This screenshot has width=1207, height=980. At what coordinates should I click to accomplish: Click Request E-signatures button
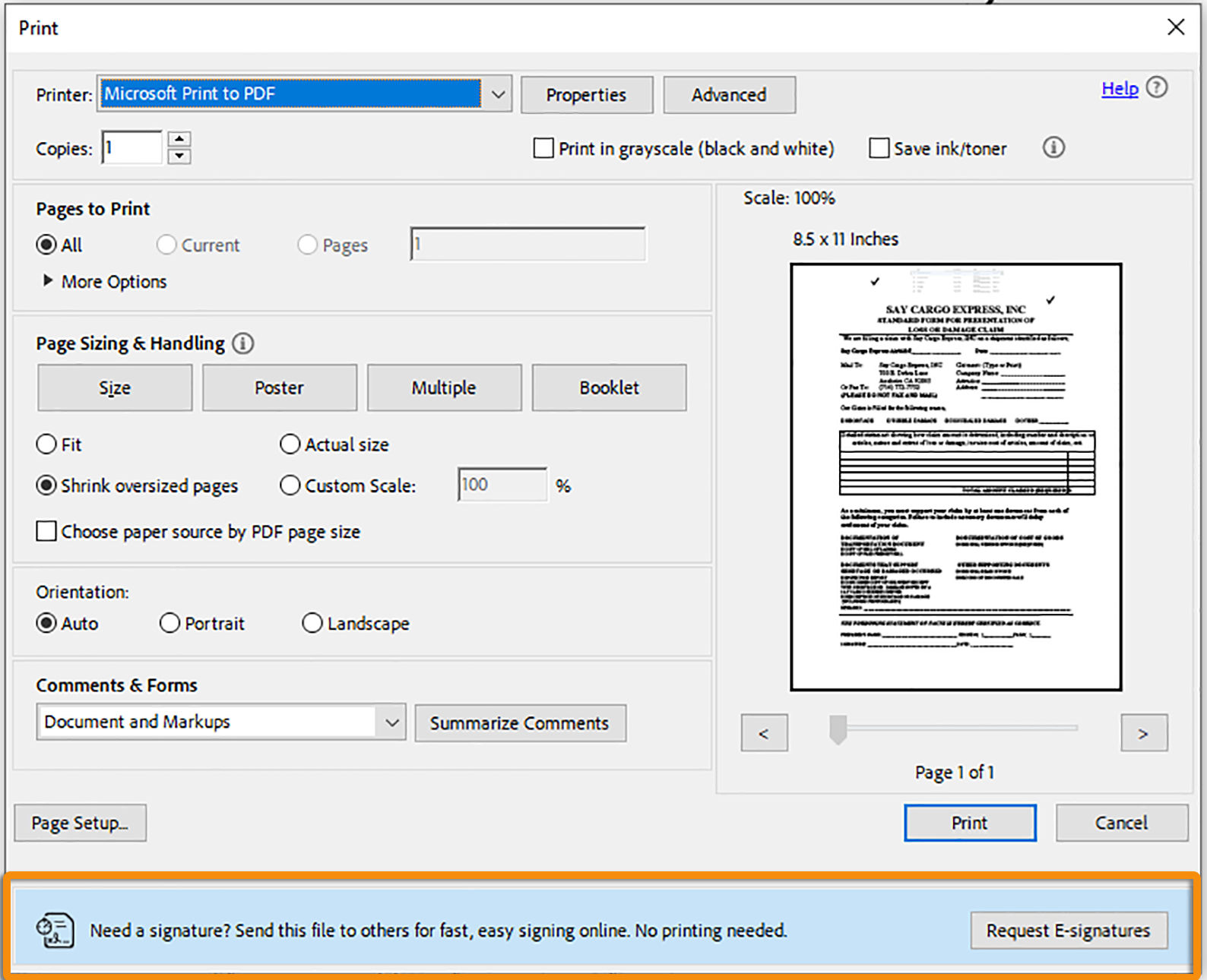(x=1069, y=931)
